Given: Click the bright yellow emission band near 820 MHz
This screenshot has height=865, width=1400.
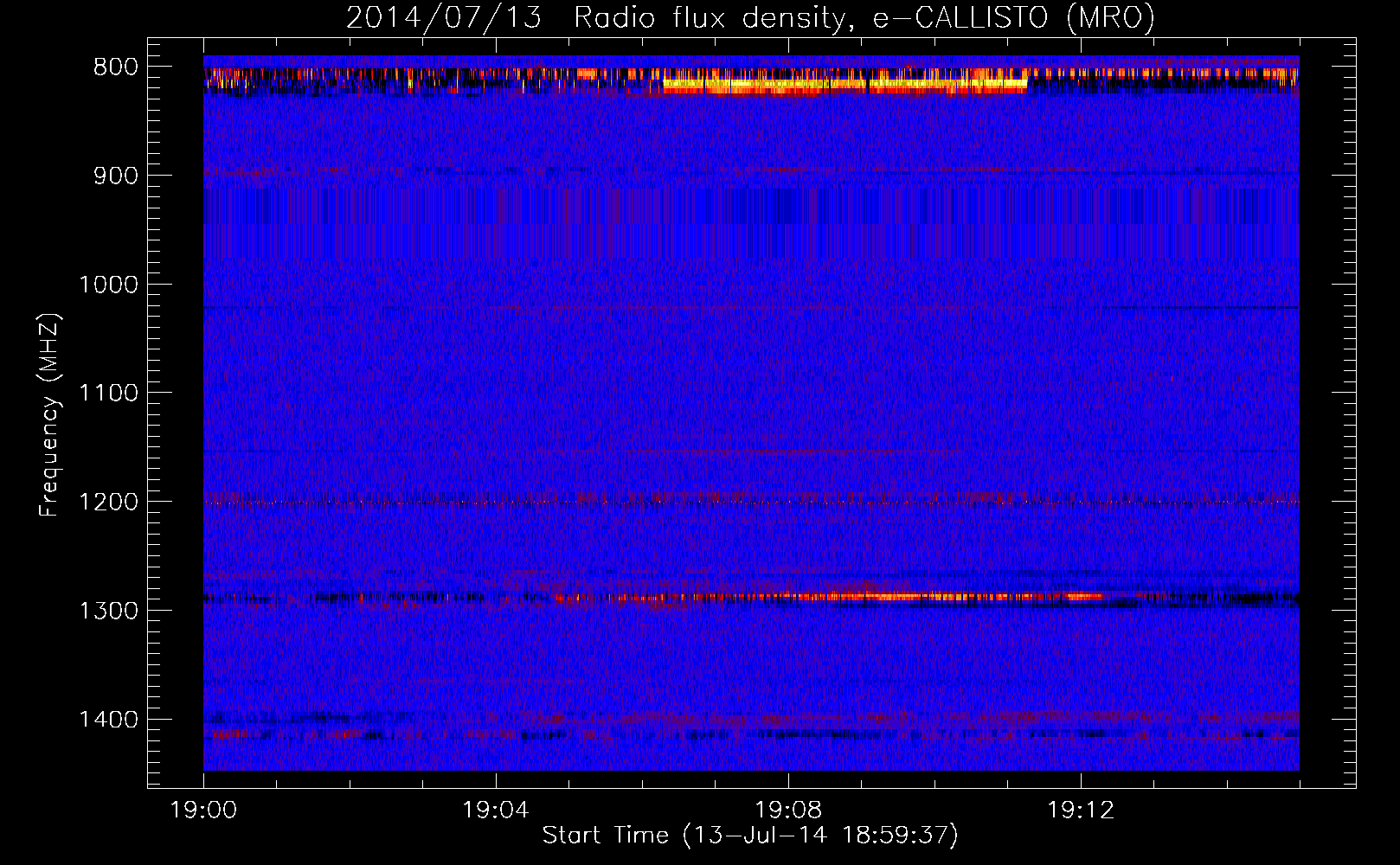Looking at the screenshot, I should click(844, 85).
